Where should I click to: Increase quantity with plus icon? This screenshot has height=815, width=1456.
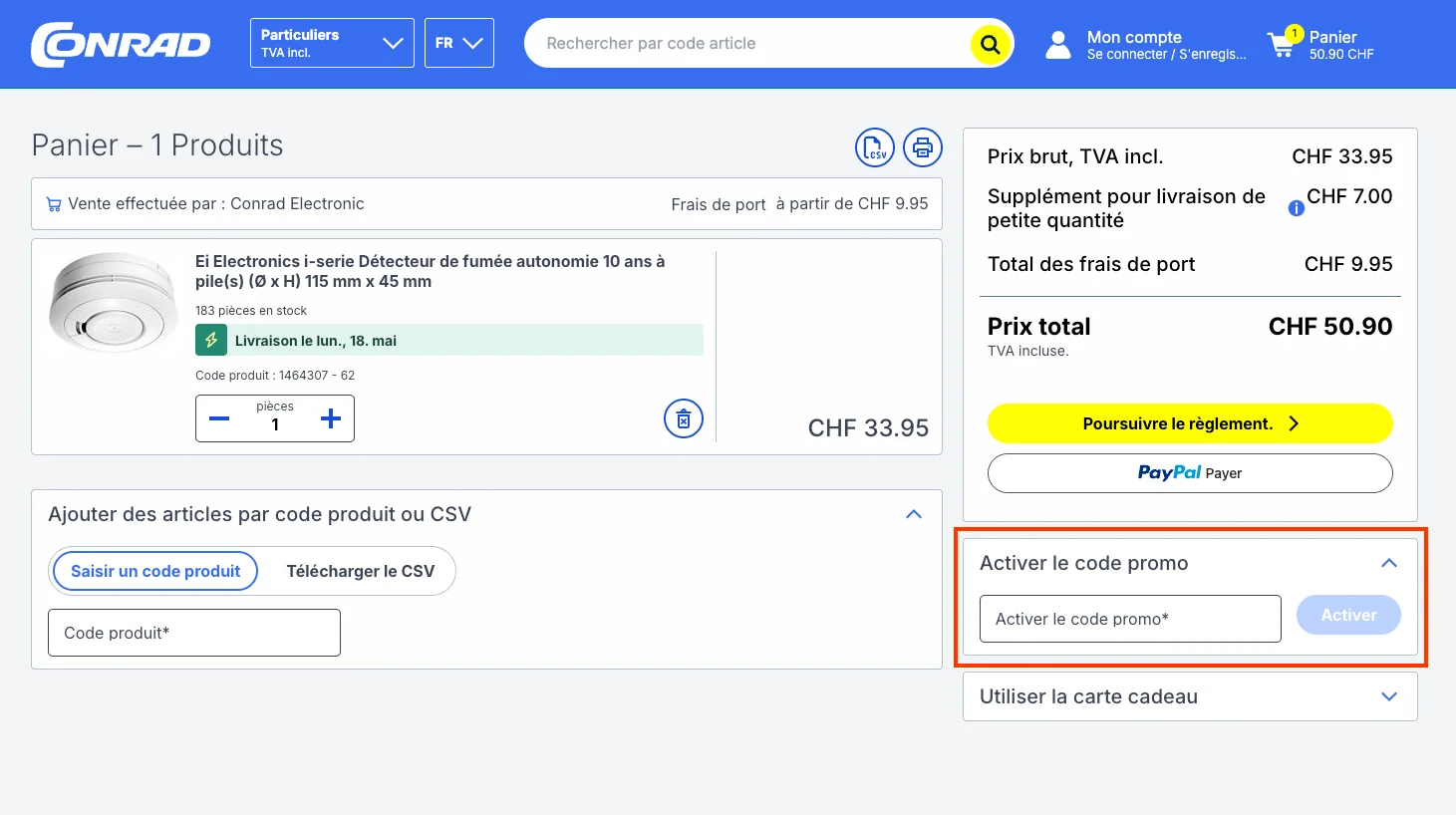click(331, 418)
